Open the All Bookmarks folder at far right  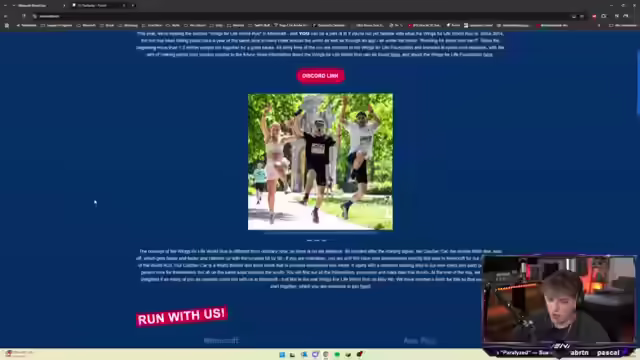coord(622,25)
